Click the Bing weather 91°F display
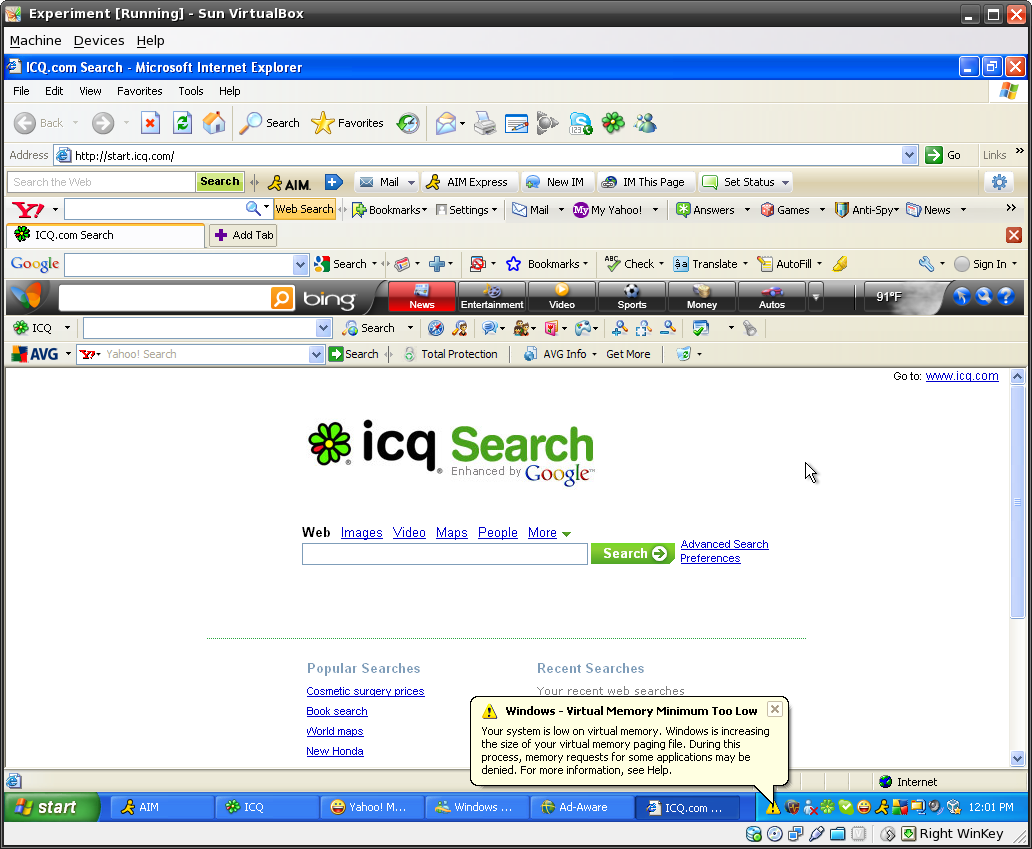 click(889, 297)
